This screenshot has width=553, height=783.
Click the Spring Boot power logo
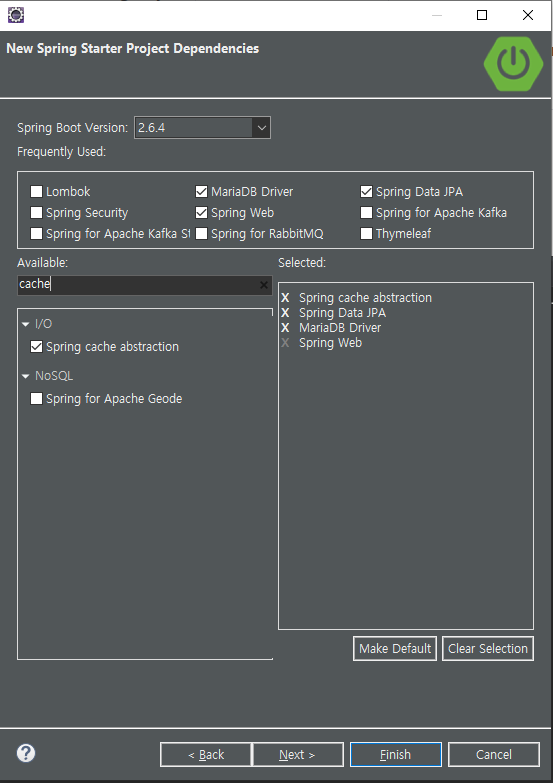coord(514,64)
